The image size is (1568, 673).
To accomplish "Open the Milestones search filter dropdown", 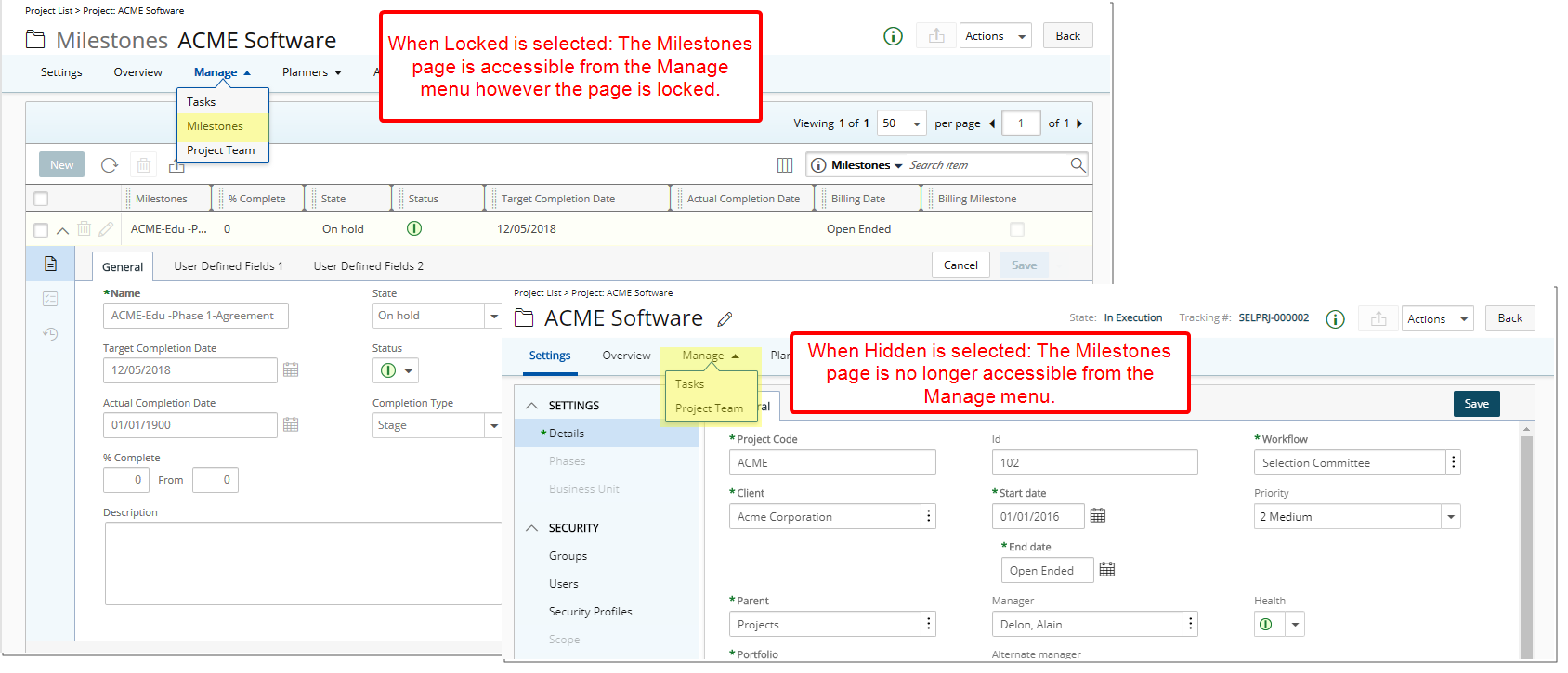I will (x=898, y=165).
